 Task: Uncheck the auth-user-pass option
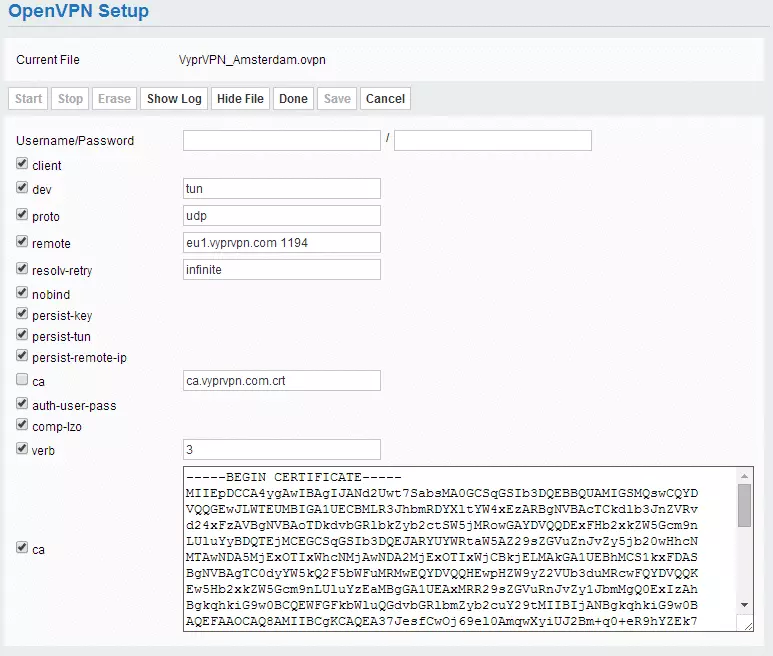[x=22, y=405]
